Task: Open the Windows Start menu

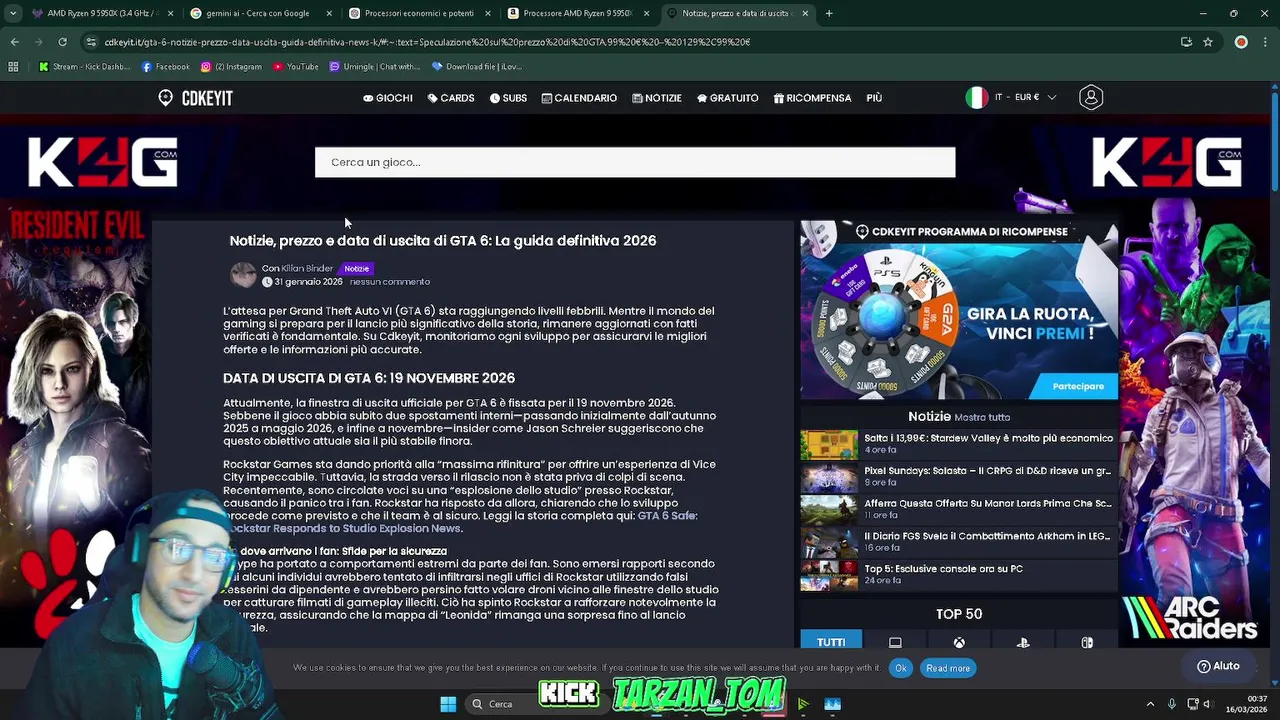Action: tap(448, 704)
